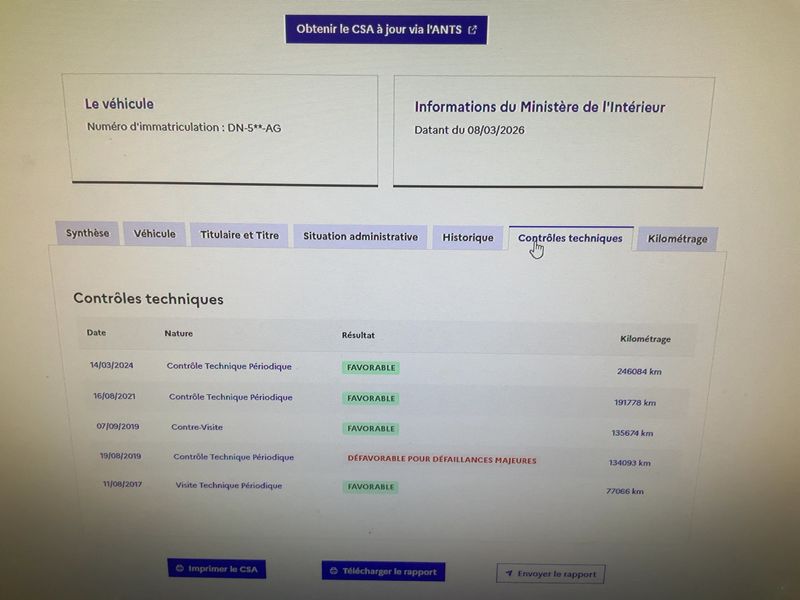Click Contrôle Technique Périodique in the 19/08/2019 row
This screenshot has height=600, width=800.
pos(234,457)
